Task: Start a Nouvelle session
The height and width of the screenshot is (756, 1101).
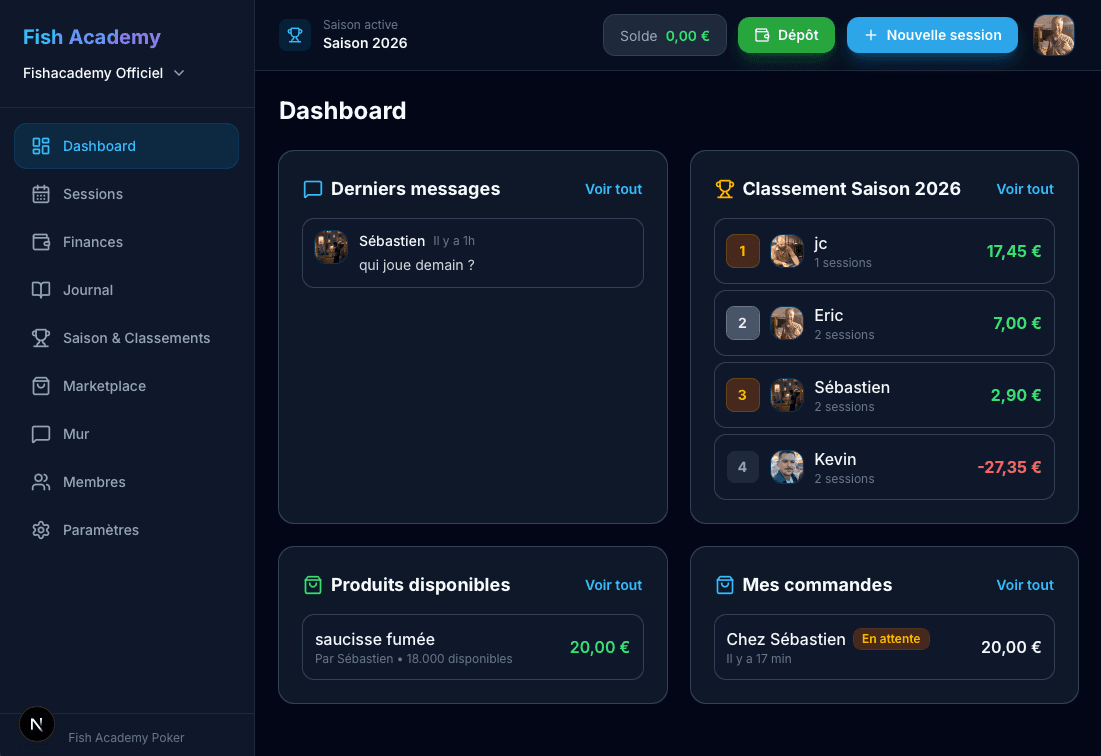Action: click(931, 35)
